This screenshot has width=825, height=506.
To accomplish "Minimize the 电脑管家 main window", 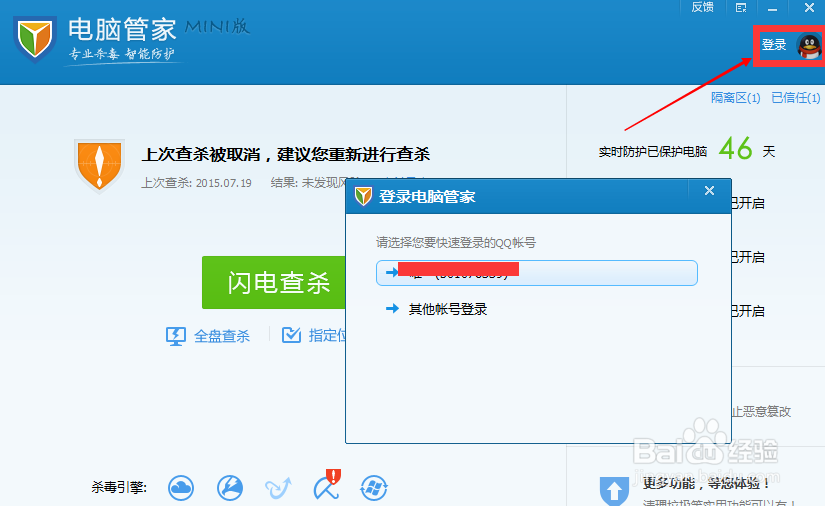I will point(772,9).
